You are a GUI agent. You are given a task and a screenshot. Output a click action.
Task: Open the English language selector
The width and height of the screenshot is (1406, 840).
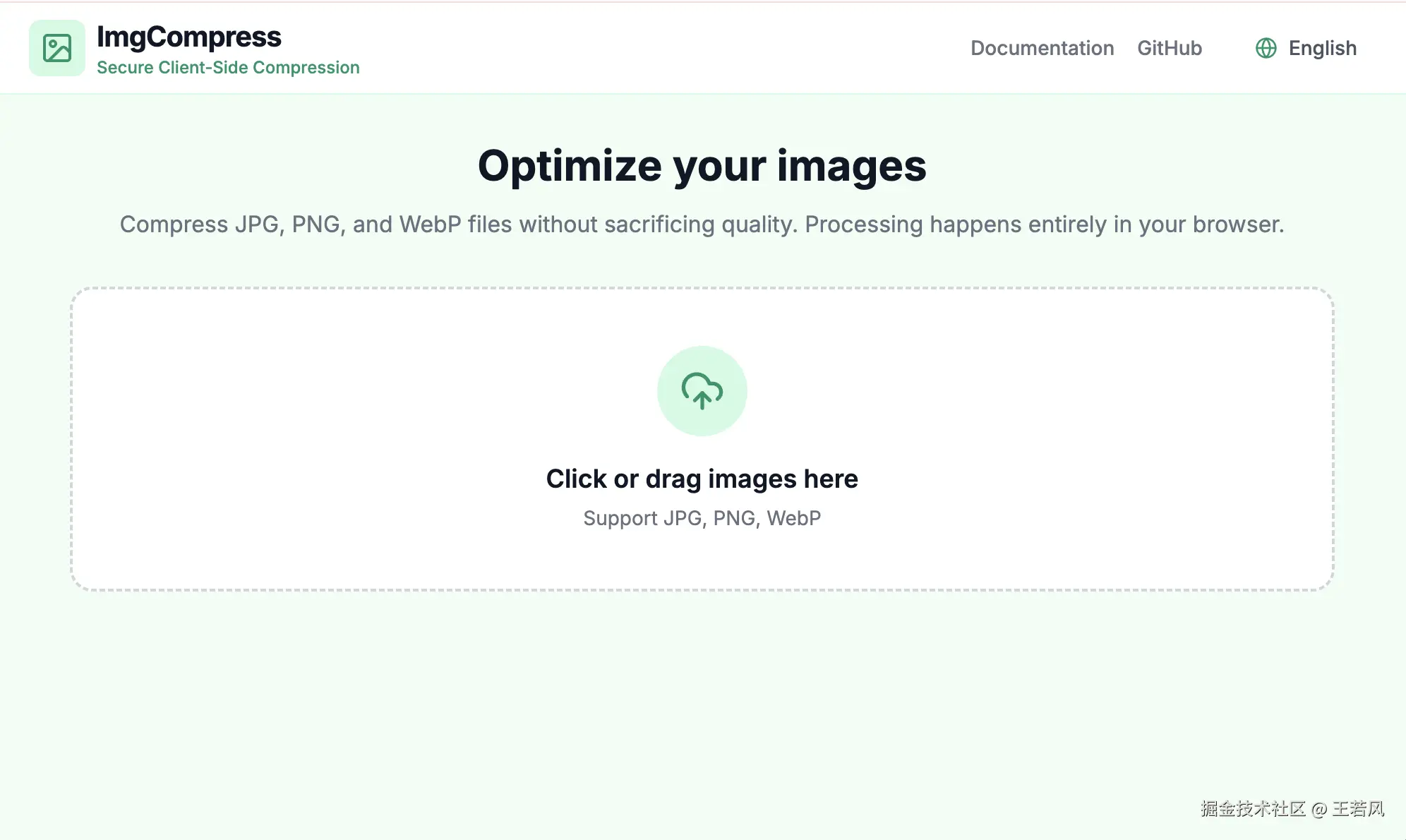pyautogui.click(x=1322, y=48)
